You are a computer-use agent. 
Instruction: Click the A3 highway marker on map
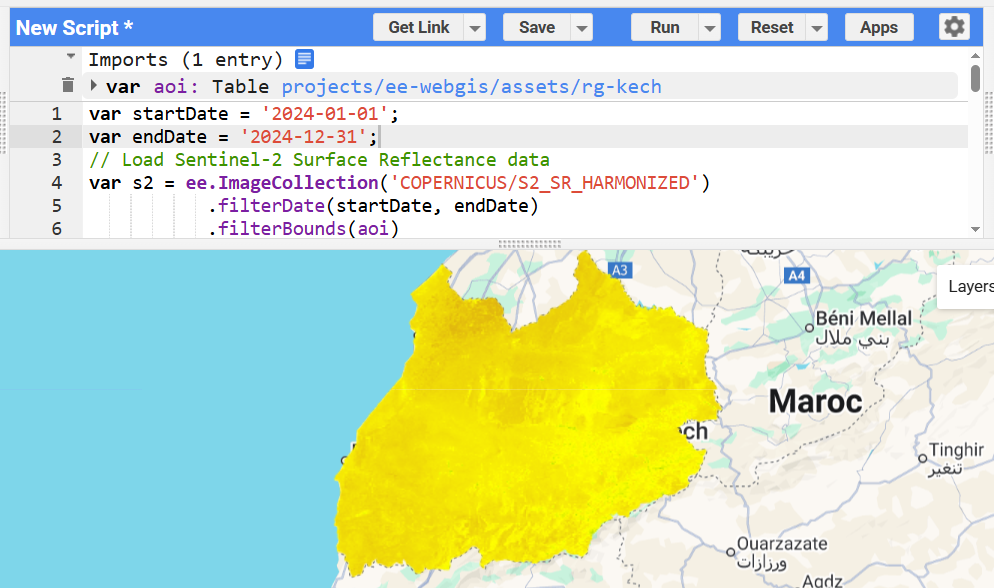click(x=620, y=270)
